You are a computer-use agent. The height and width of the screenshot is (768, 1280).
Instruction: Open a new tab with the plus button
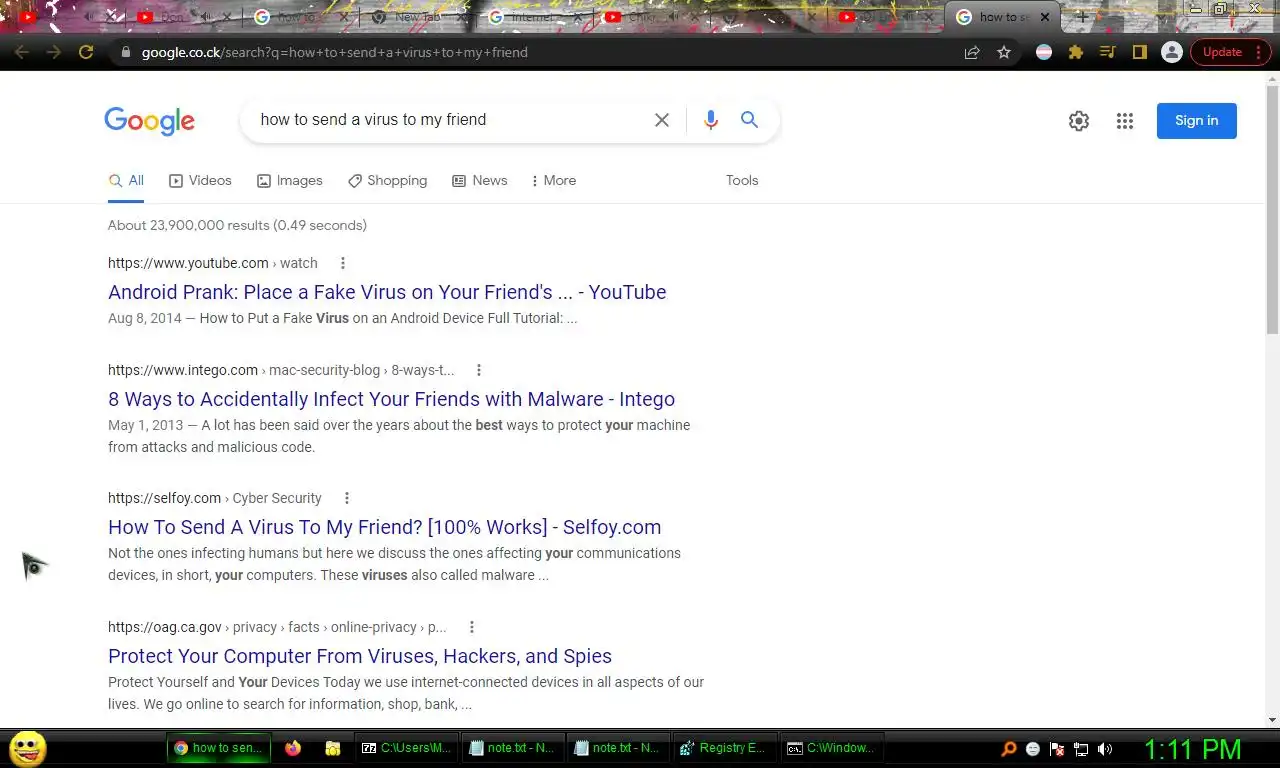point(1082,17)
